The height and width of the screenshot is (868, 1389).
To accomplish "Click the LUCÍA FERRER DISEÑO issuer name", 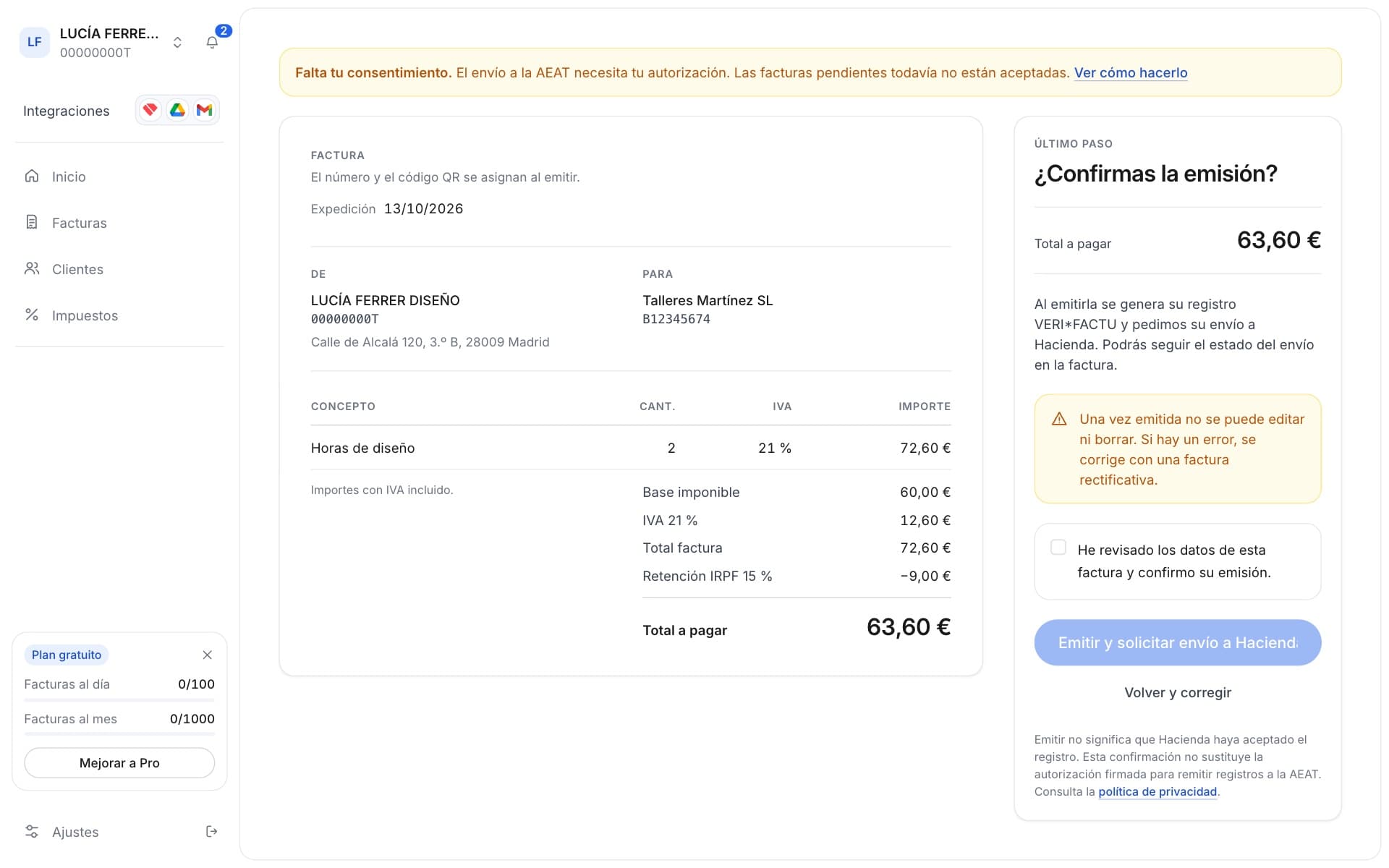I will click(x=386, y=300).
